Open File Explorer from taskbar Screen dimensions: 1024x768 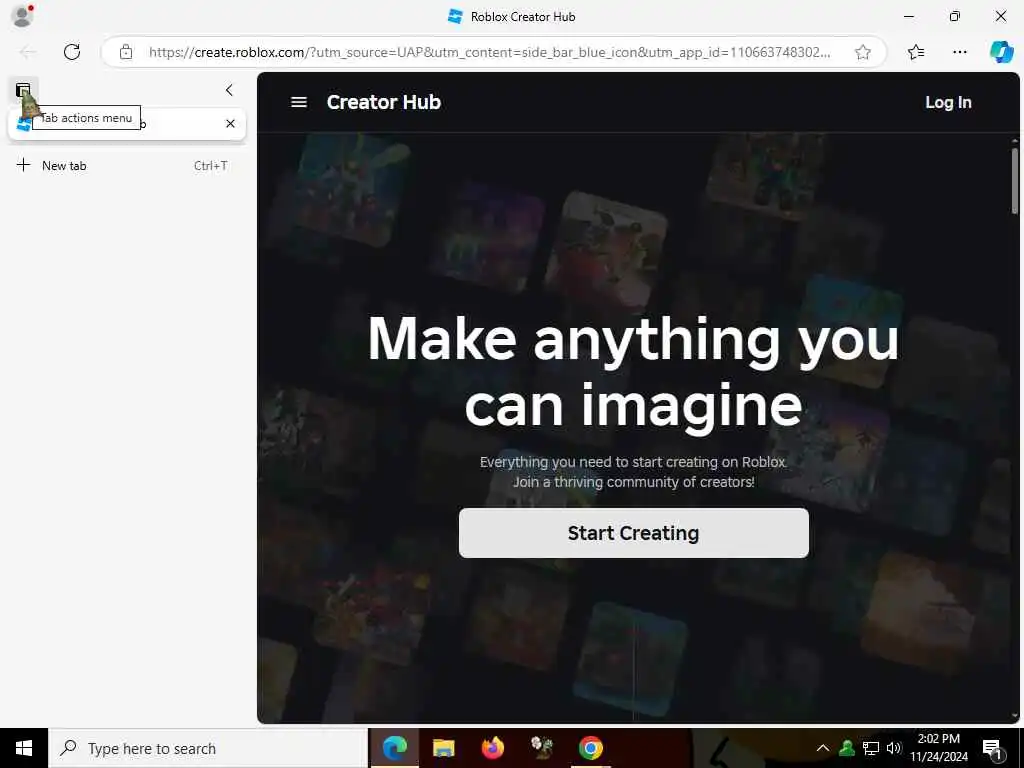pos(443,748)
